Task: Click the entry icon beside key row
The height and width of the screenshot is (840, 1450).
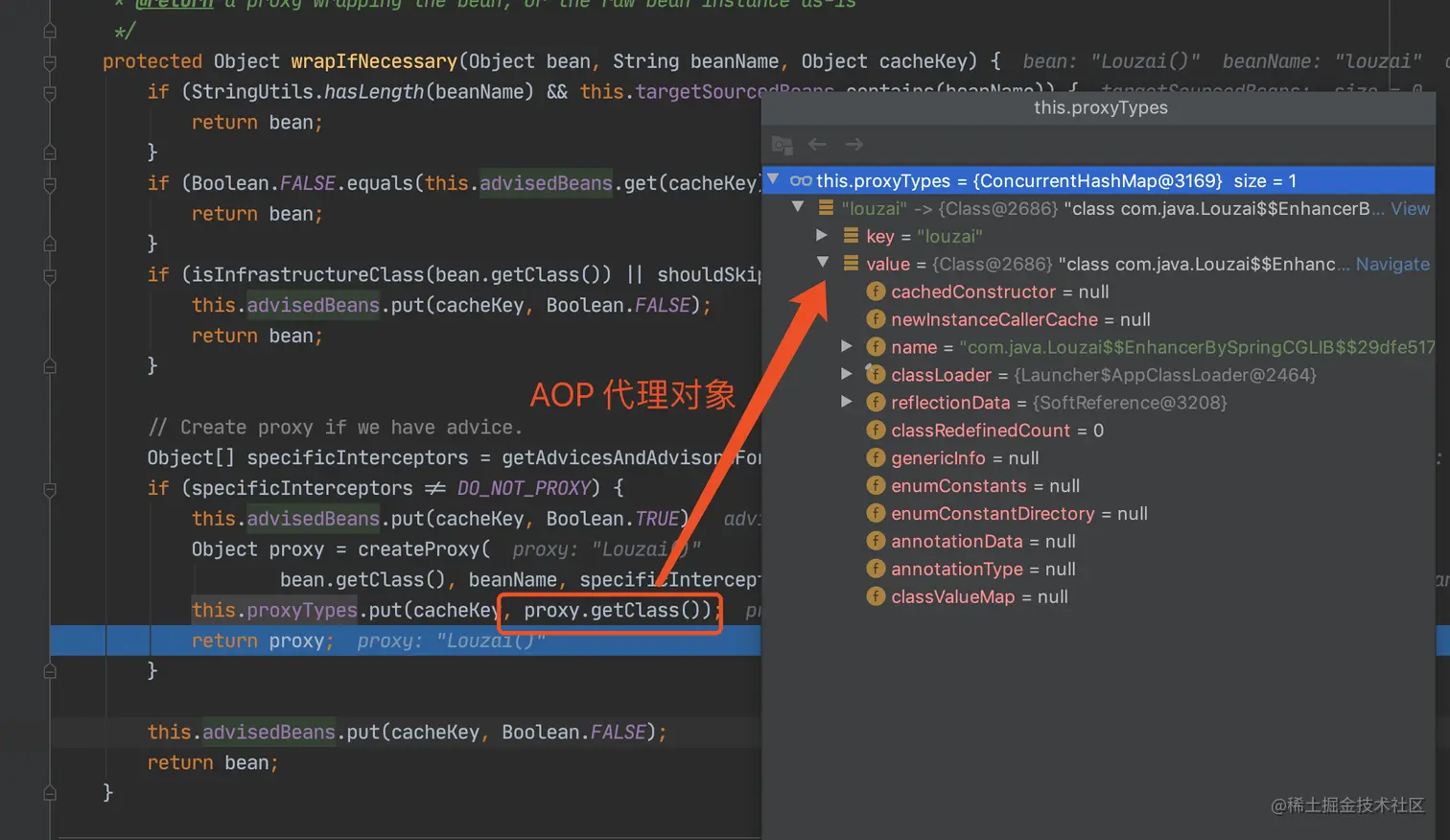Action: (851, 235)
